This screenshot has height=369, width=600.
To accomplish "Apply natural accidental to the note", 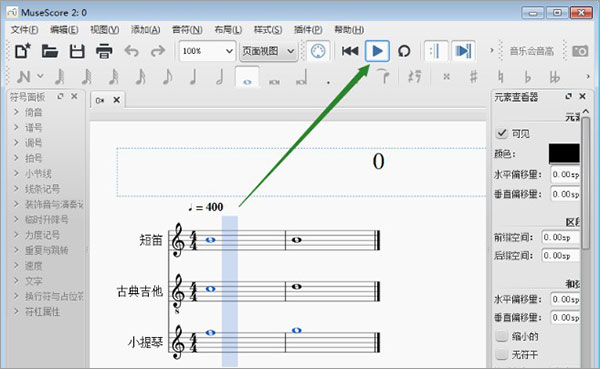I will pyautogui.click(x=500, y=77).
